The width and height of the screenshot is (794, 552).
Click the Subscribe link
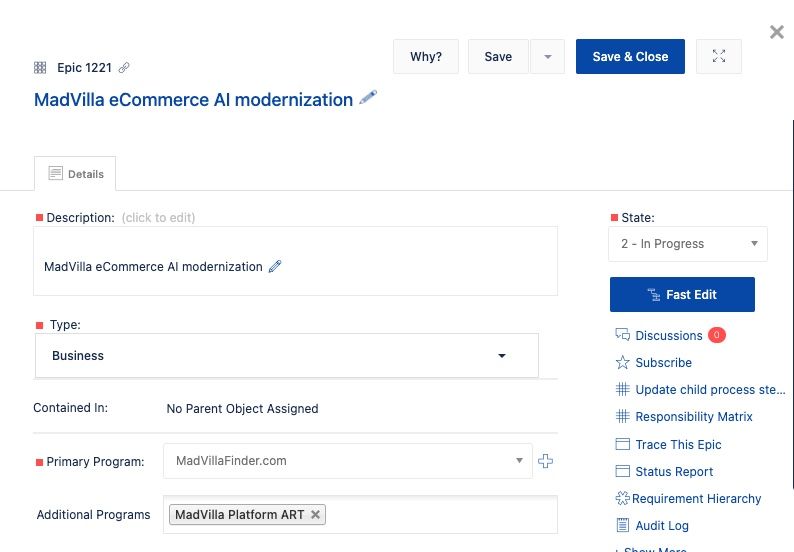coord(663,363)
